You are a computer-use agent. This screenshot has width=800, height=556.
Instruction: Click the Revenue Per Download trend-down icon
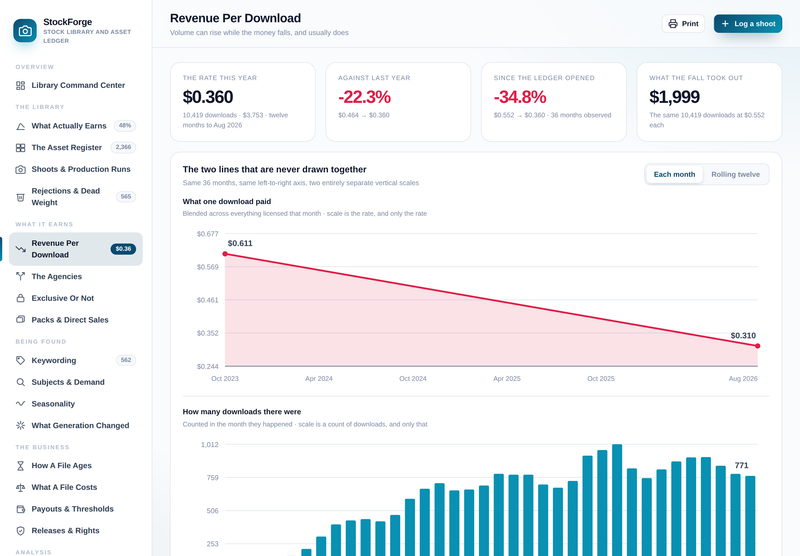tap(20, 249)
